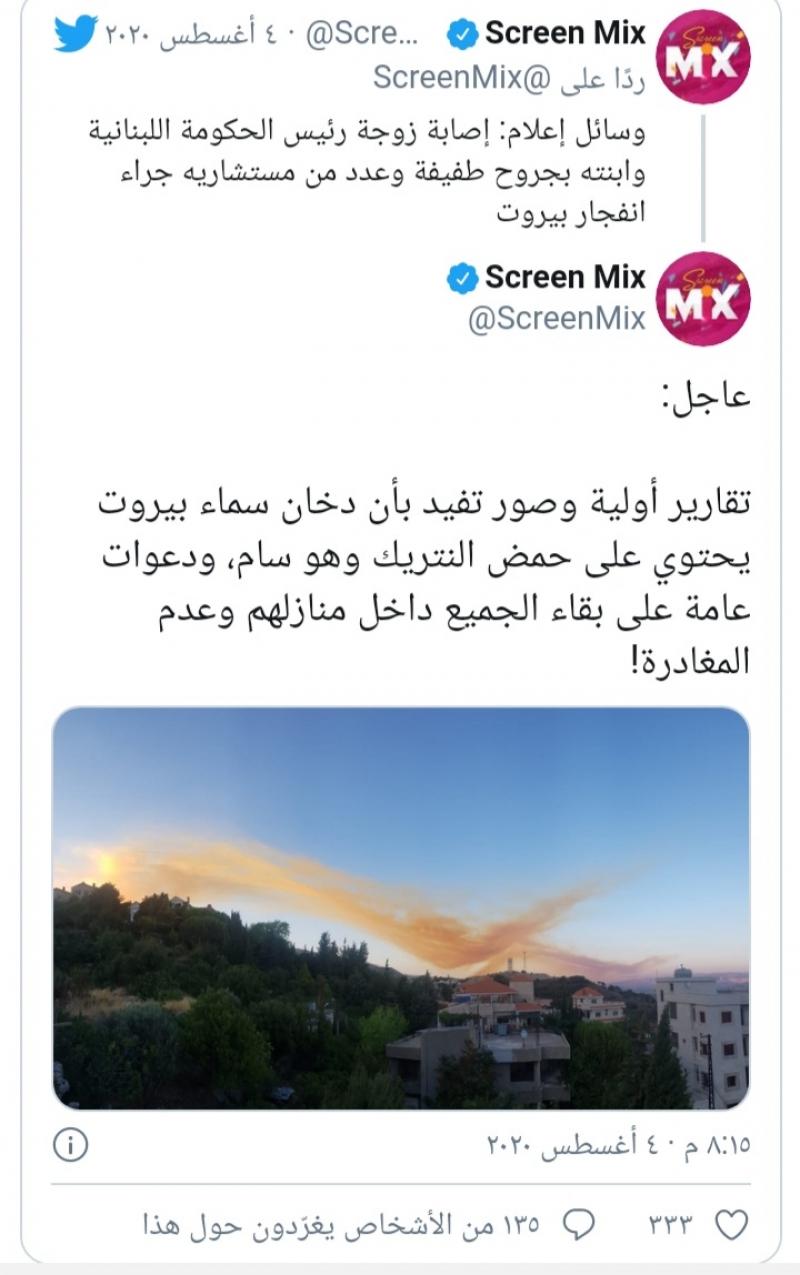Open the top Screen Mix display name

point(566,34)
